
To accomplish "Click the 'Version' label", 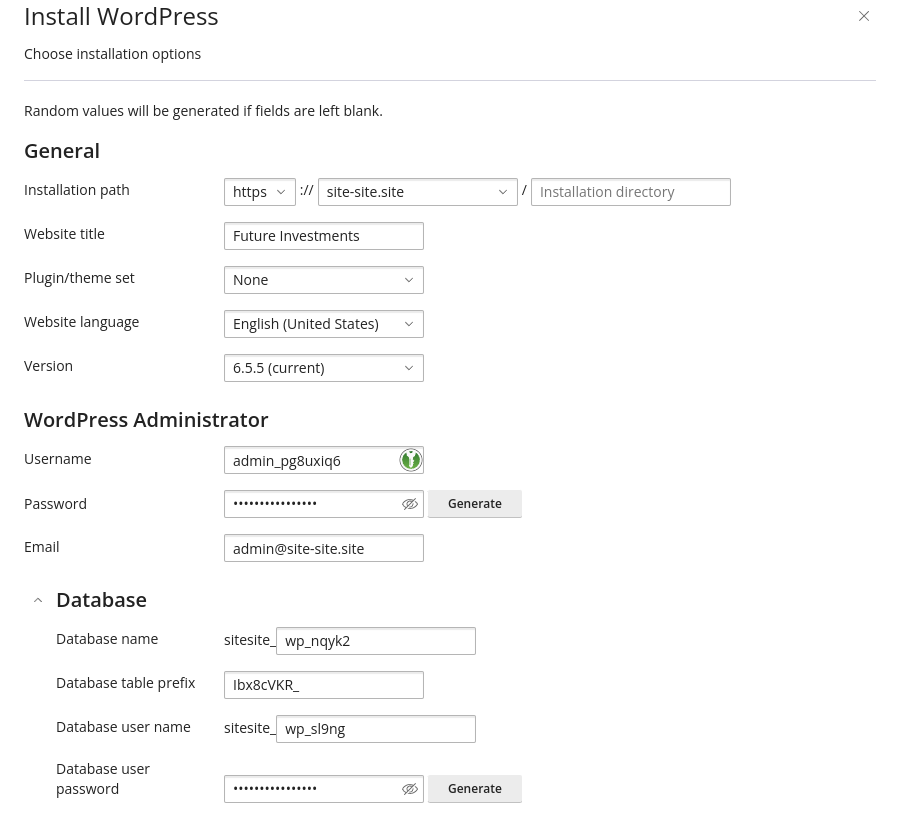I will coord(48,367).
